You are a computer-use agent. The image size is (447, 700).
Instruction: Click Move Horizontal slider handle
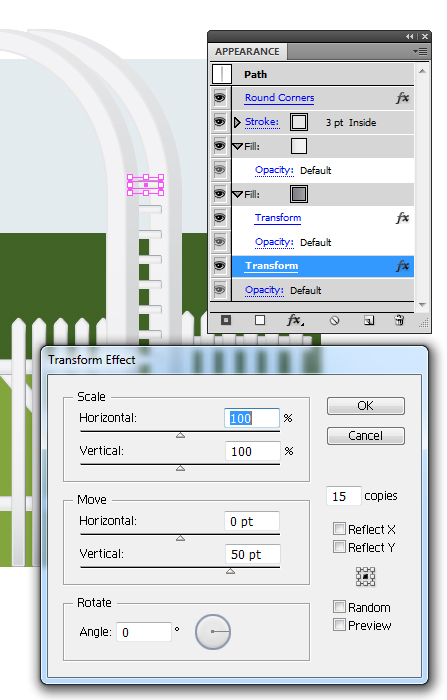click(x=180, y=538)
